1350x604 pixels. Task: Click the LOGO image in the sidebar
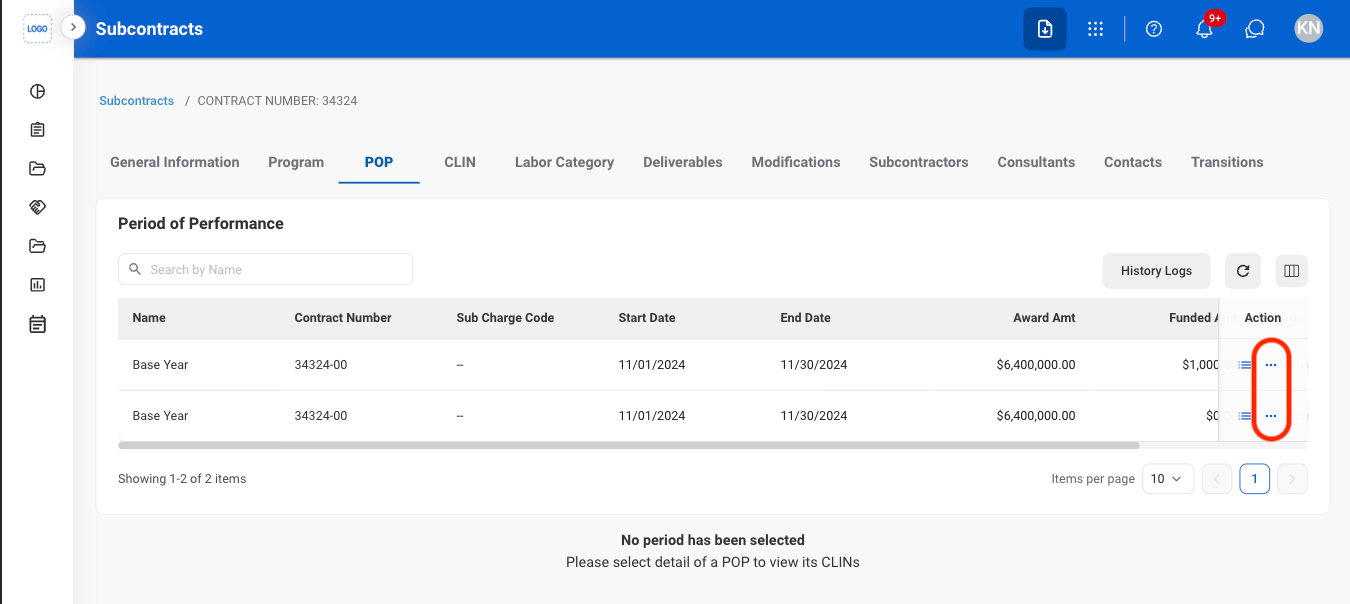[x=38, y=29]
